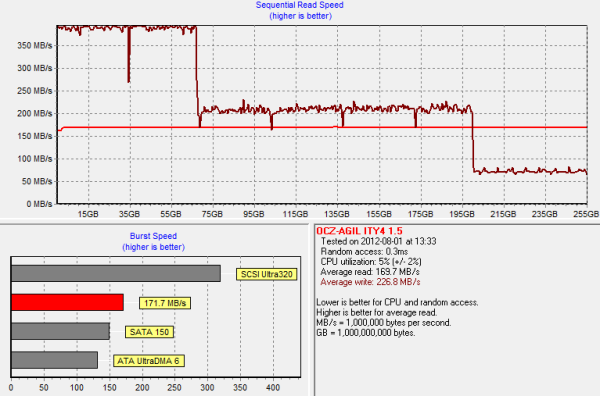Screen dimensions: 600x396
Task: Click the '50 MB/s' axis label
Action: click(x=37, y=181)
